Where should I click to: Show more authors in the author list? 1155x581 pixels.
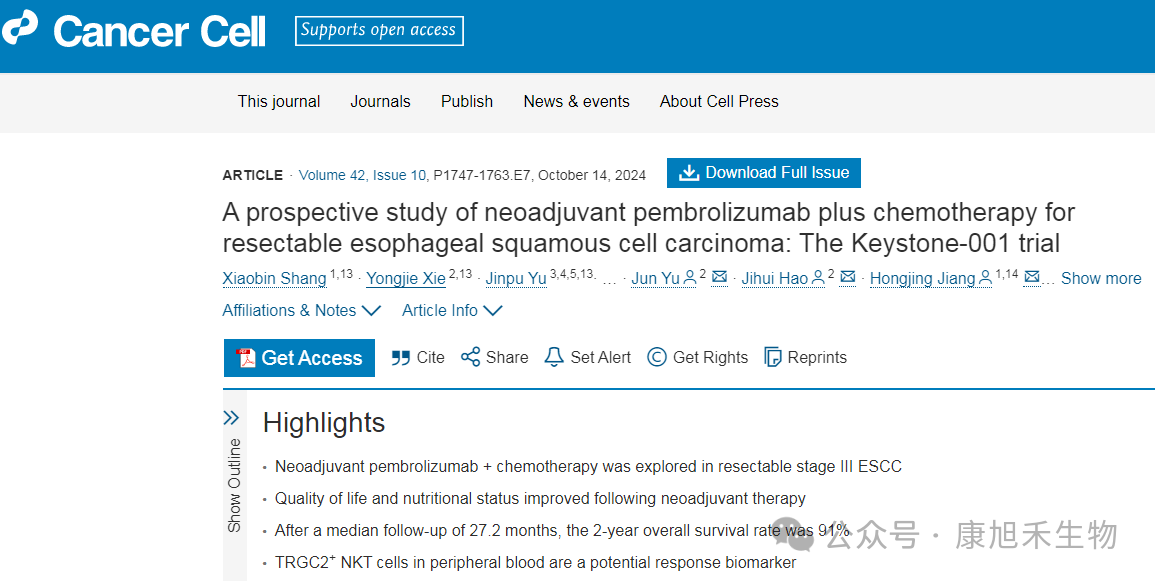(1100, 278)
